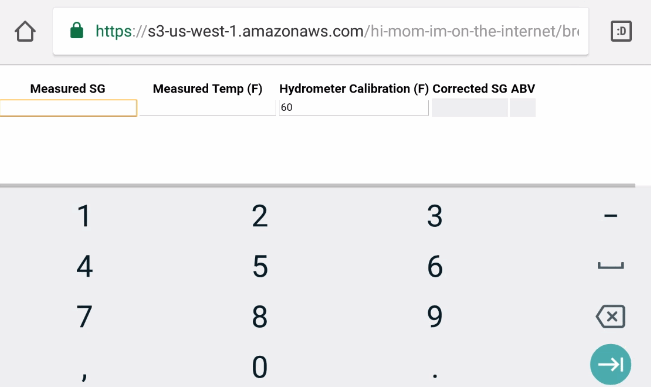This screenshot has height=387, width=651.
Task: Tap the green secure lock icon
Action: 76,31
